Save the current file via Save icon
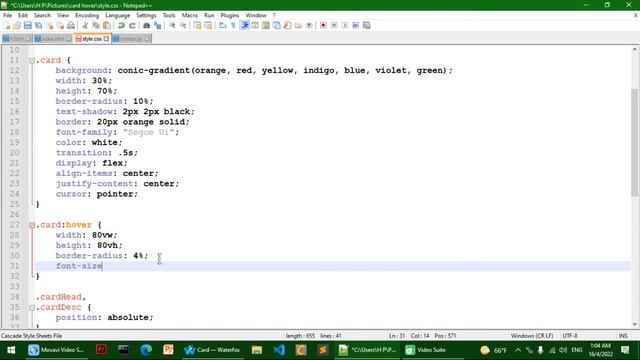The height and width of the screenshot is (360, 640). tap(27, 25)
